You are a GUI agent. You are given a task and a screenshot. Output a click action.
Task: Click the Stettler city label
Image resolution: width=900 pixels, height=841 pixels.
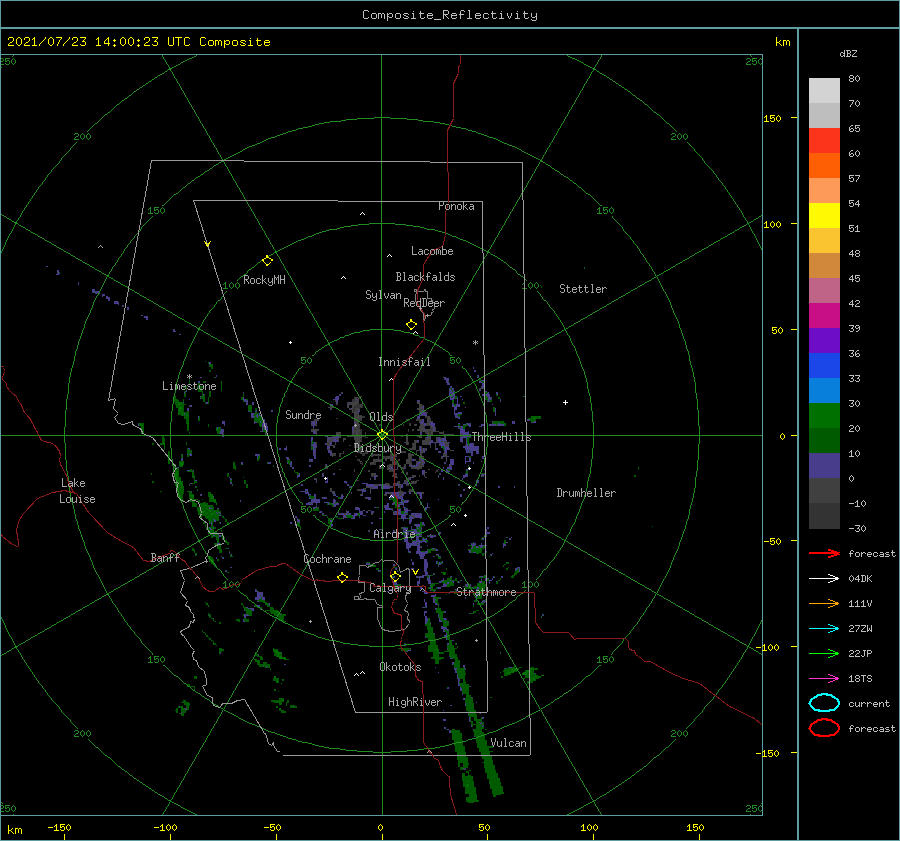click(583, 289)
